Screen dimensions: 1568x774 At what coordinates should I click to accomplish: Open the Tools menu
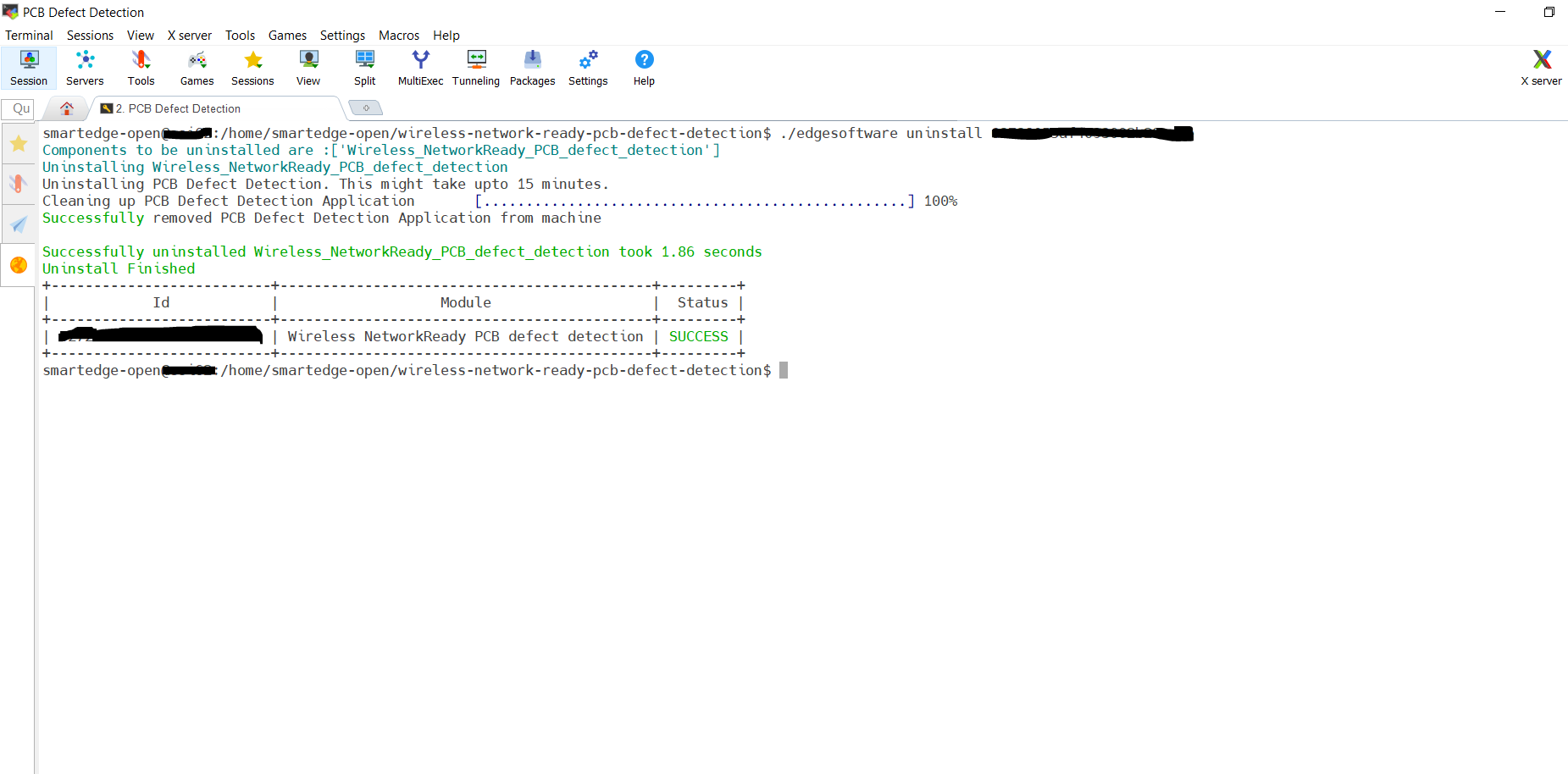240,36
